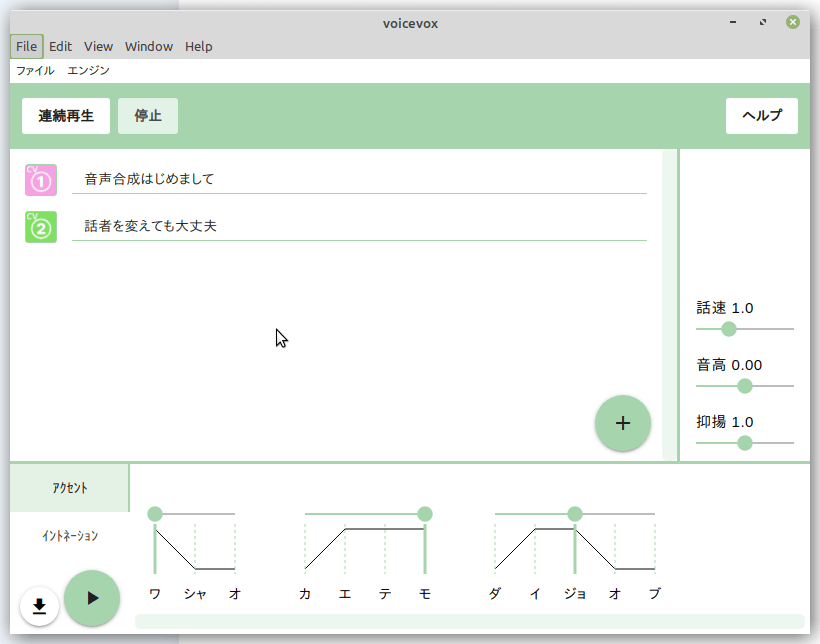
Task: Click the 連続再生 button
Action: click(x=66, y=116)
